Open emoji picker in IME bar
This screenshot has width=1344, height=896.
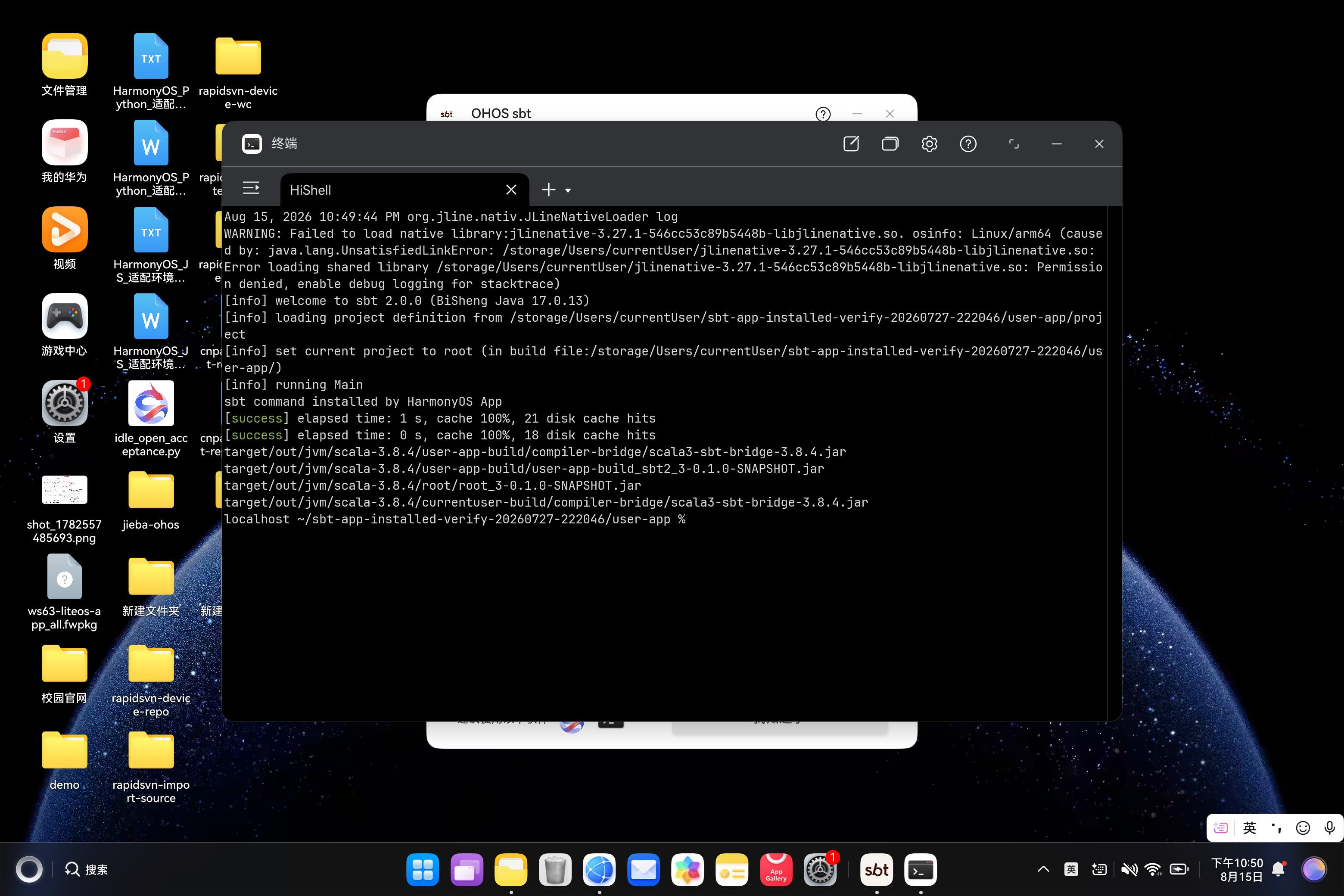coord(1303,828)
